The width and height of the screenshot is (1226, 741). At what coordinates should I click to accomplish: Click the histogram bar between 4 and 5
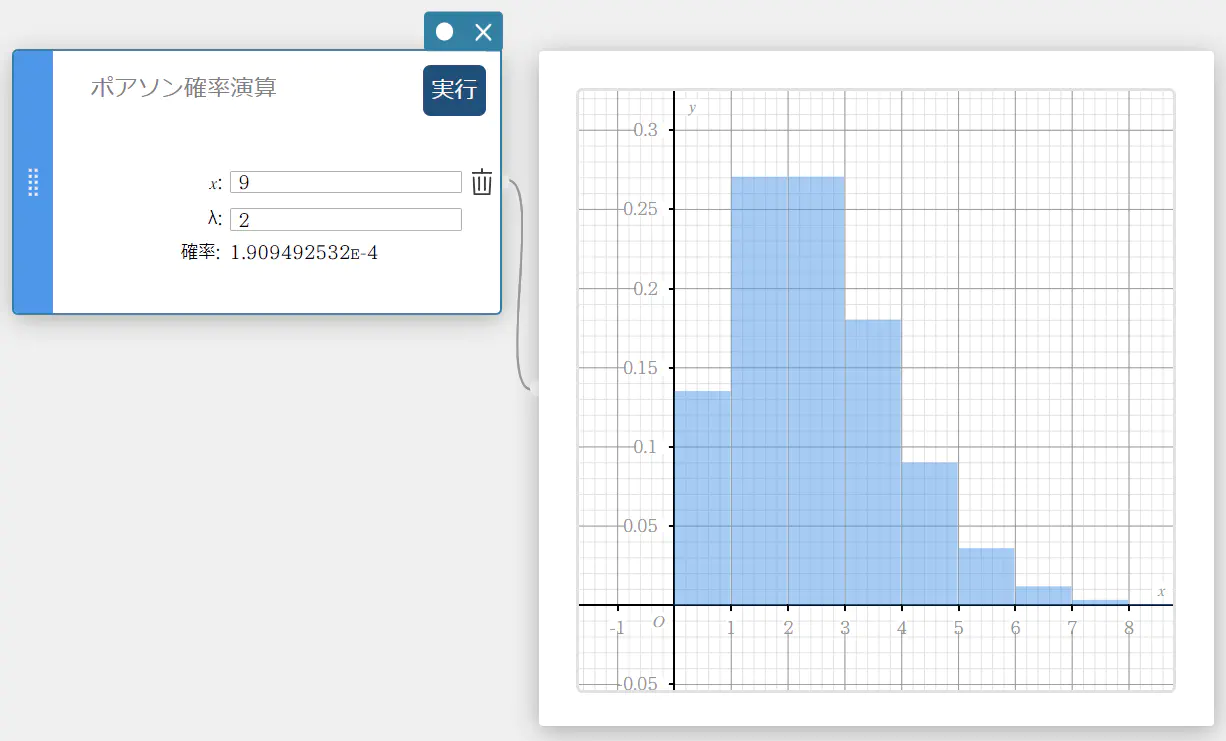pos(929,535)
